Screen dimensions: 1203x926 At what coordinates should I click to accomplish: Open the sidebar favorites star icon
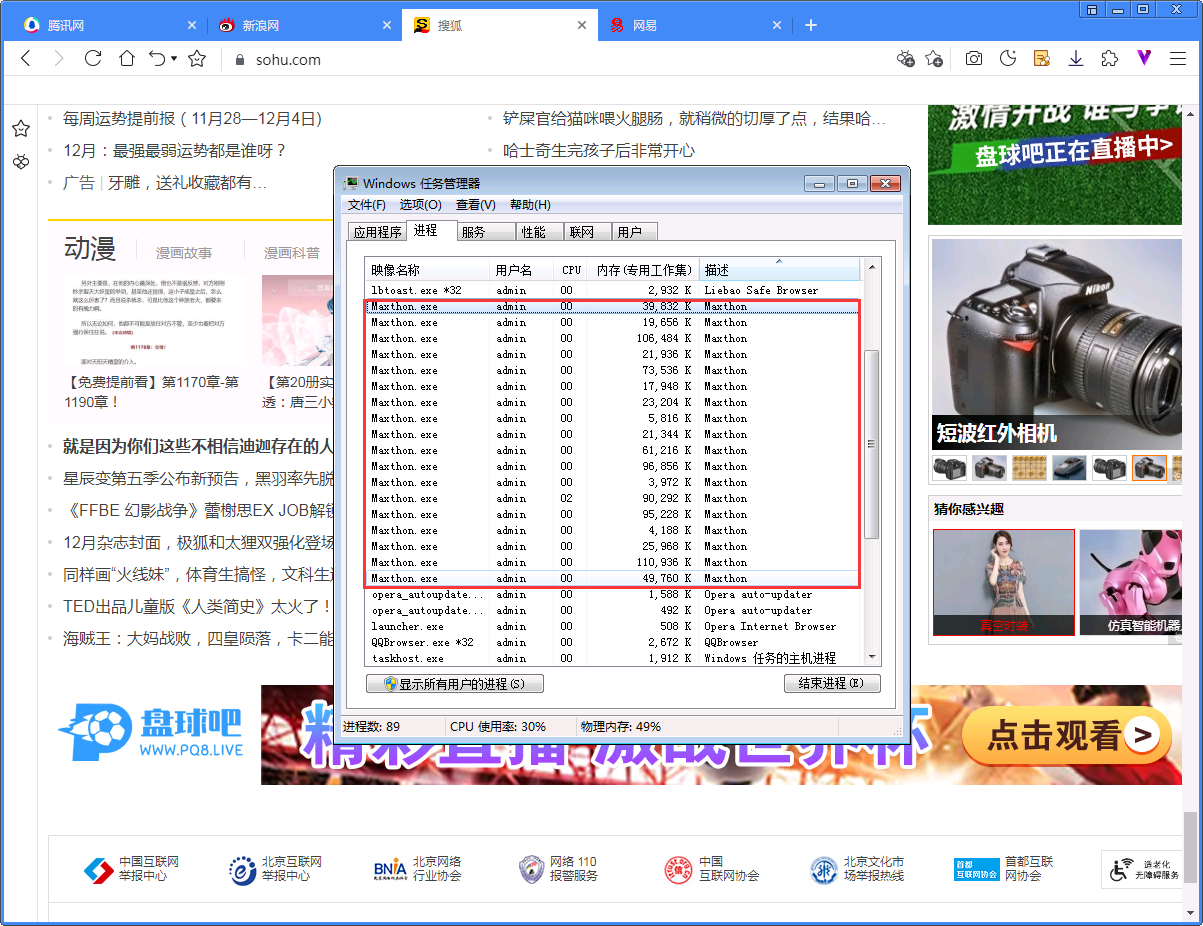click(21, 128)
